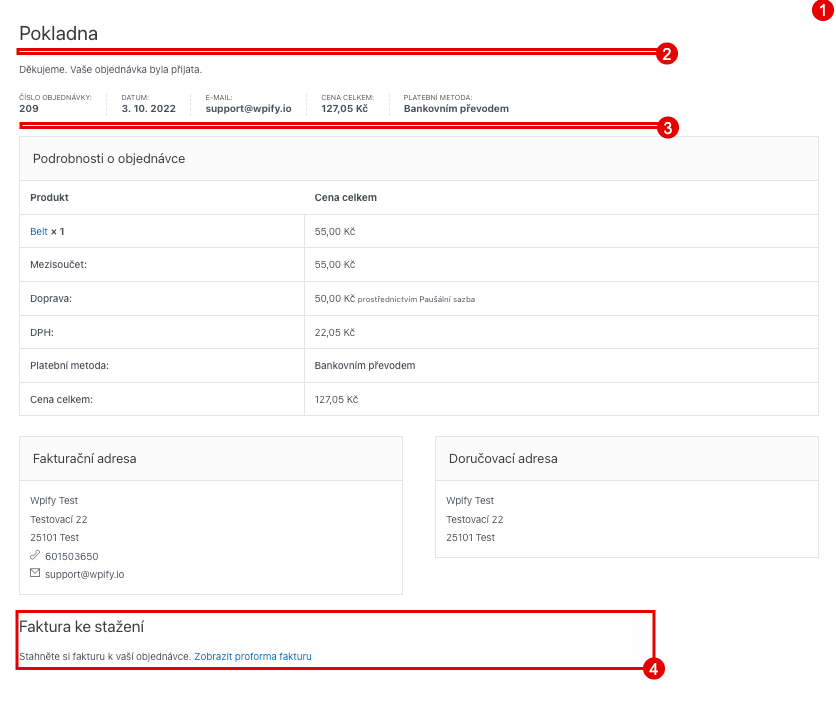Click the payment method in the summary bar
Screen dimensions: 836x709
click(x=456, y=108)
